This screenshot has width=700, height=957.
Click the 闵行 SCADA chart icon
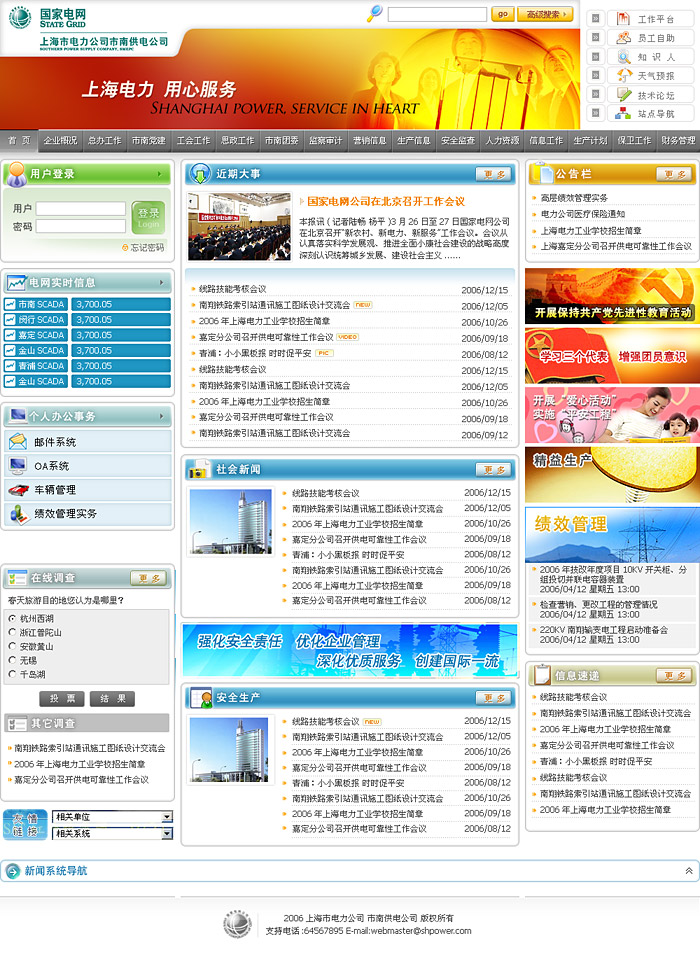(x=10, y=319)
